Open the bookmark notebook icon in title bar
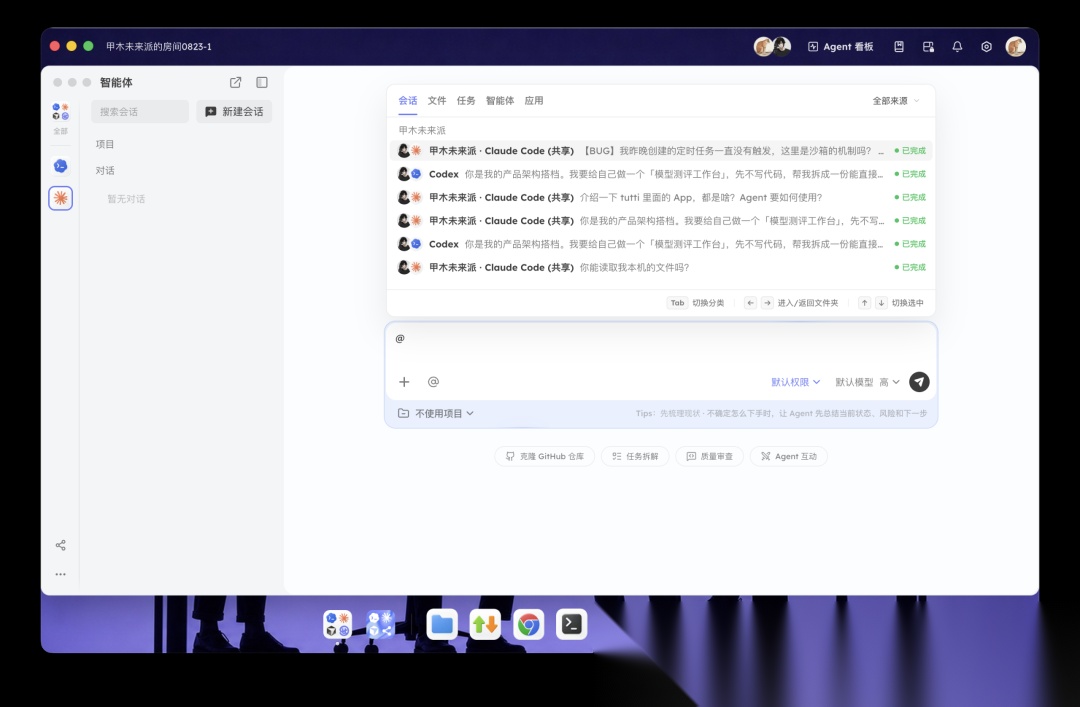Viewport: 1080px width, 707px height. coord(899,46)
